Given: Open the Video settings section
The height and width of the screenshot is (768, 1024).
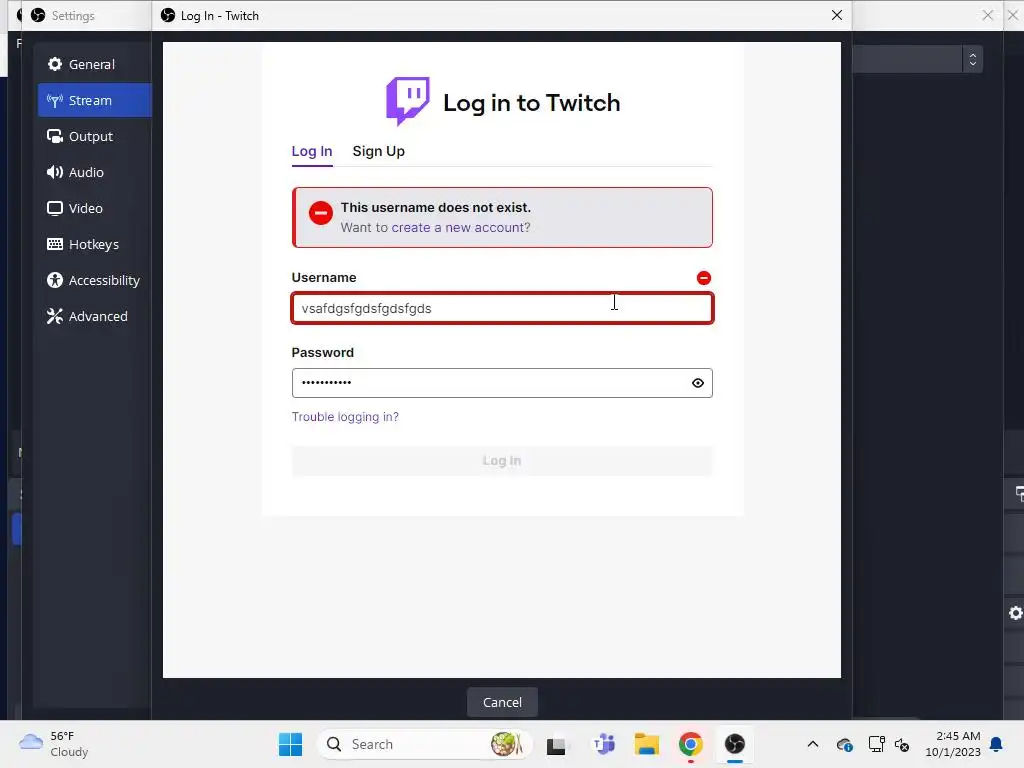Looking at the screenshot, I should (94, 208).
